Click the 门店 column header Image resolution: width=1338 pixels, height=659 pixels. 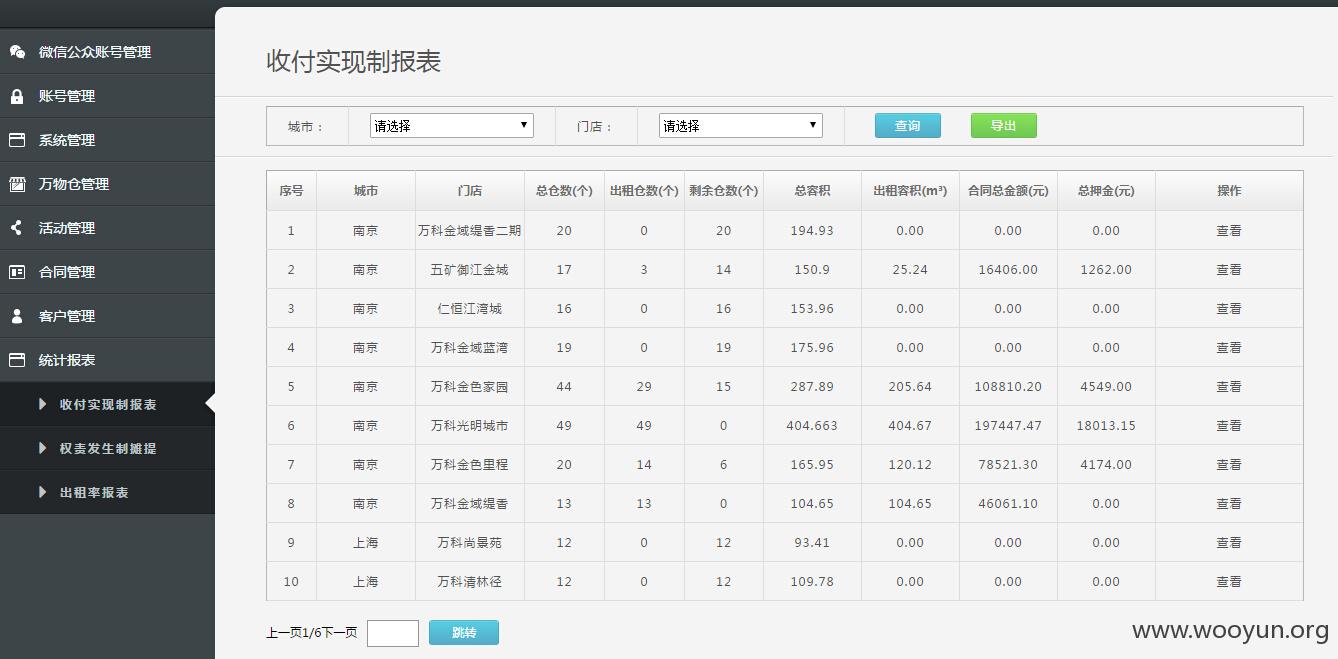470,190
